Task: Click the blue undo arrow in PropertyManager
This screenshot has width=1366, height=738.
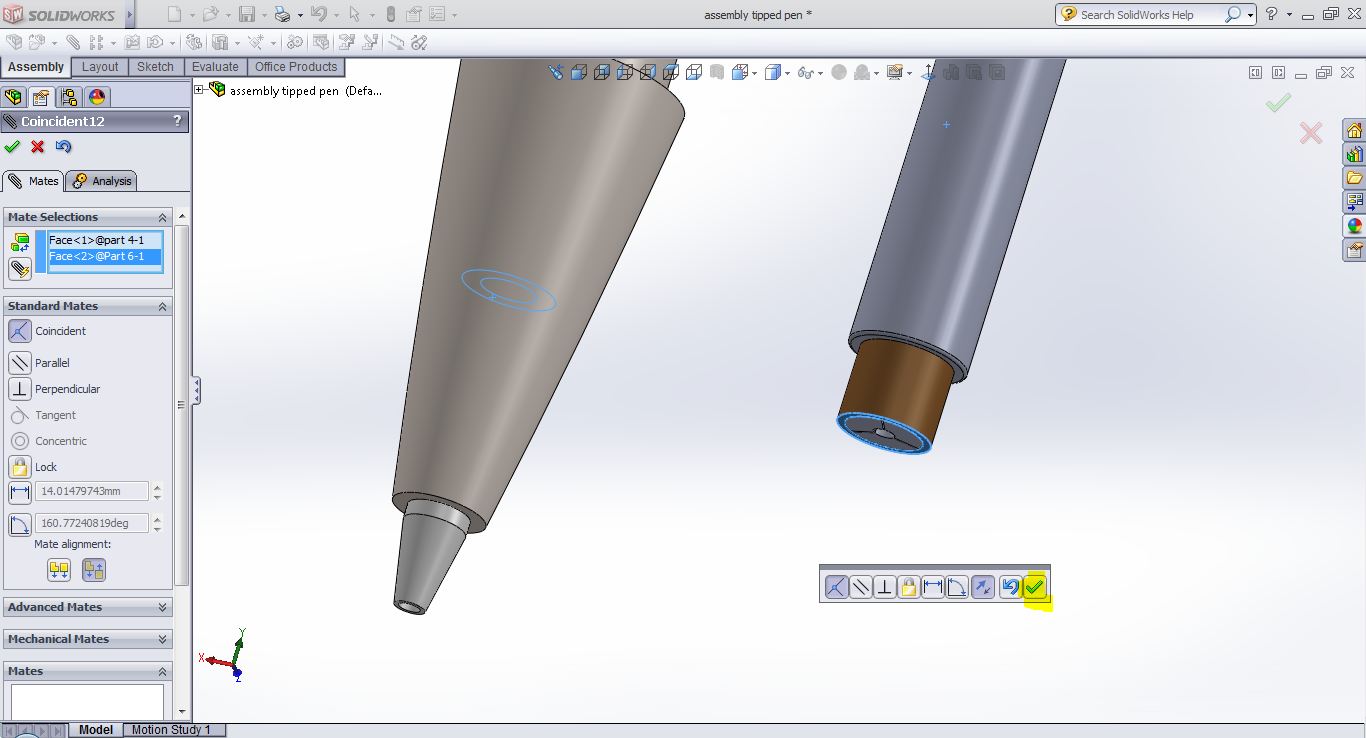Action: click(x=63, y=147)
